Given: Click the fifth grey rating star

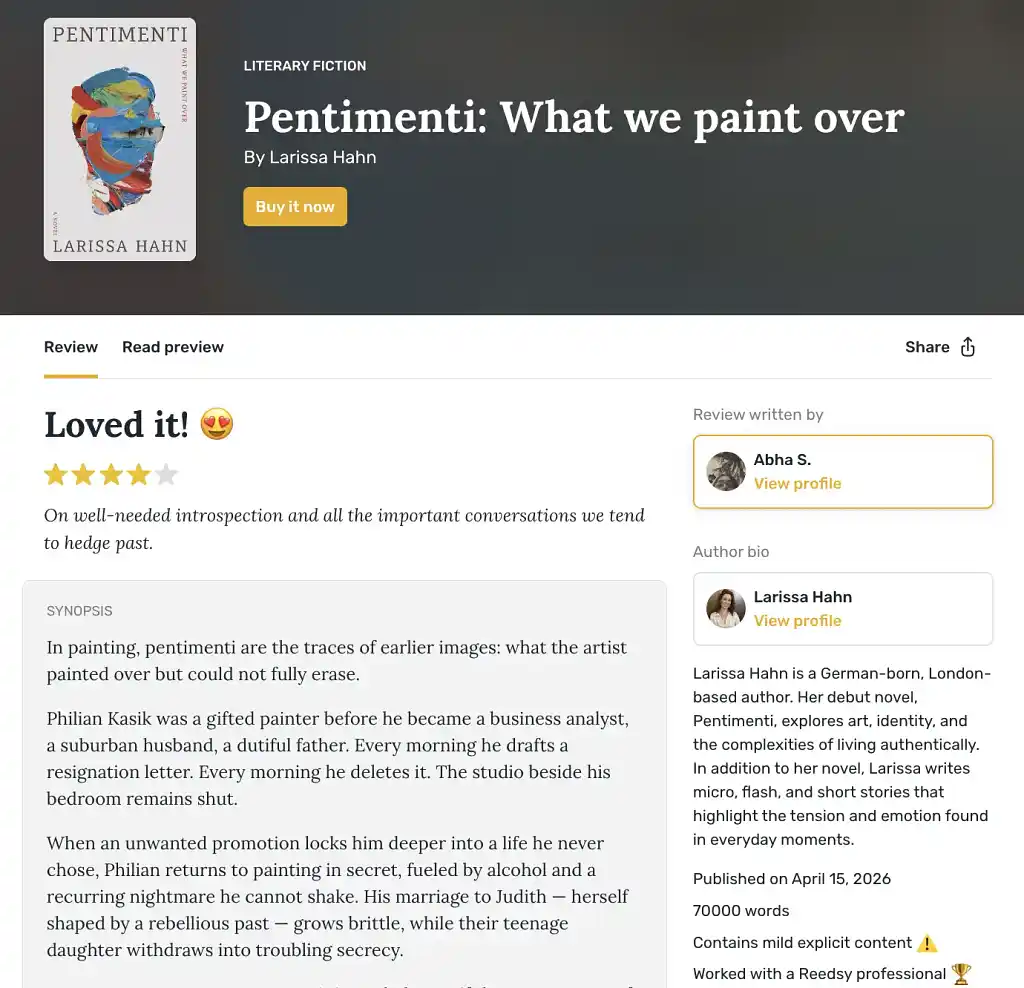Looking at the screenshot, I should tap(166, 475).
